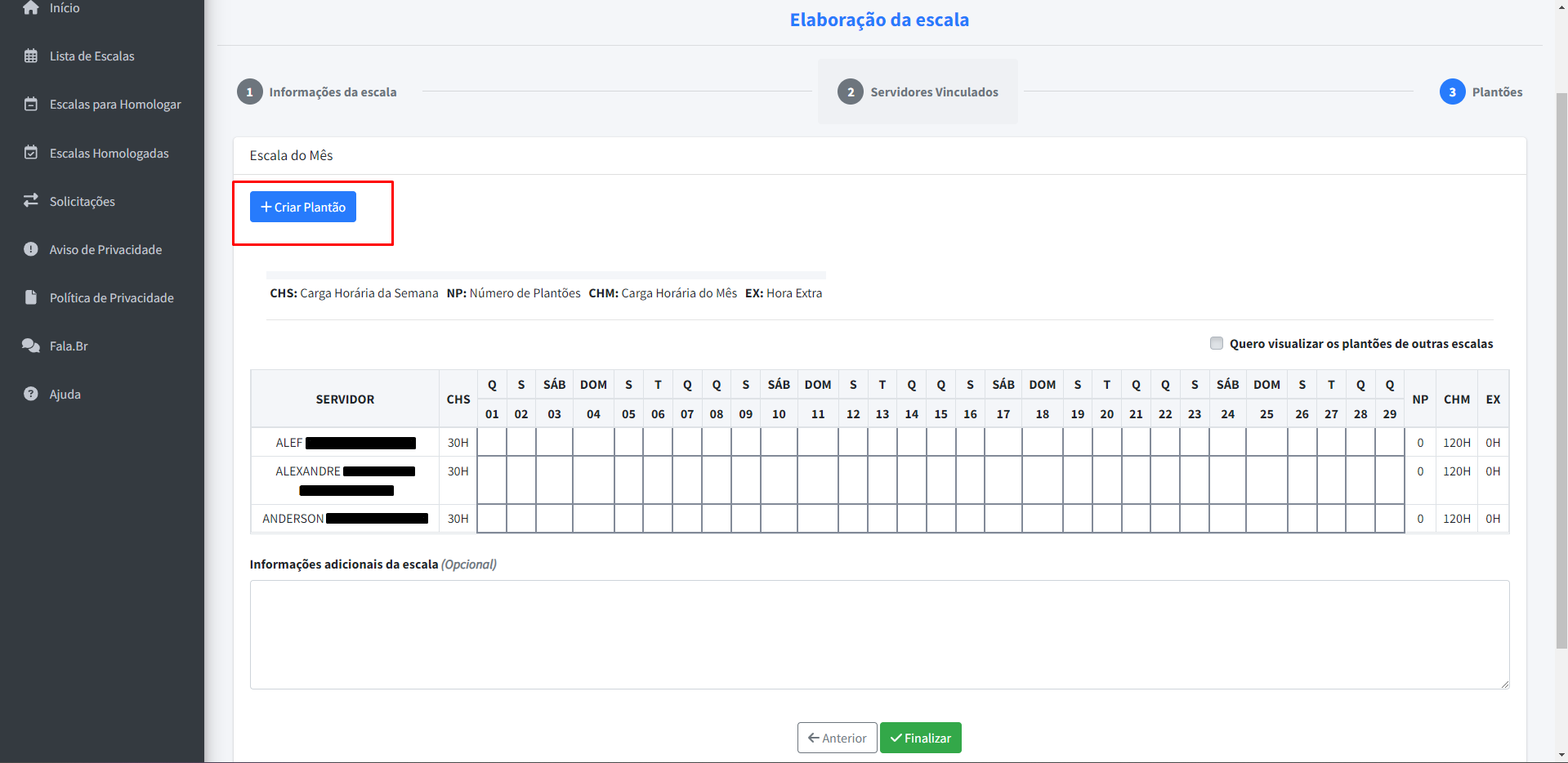Viewport: 1568px width, 763px height.
Task: Click the EX column header
Action: (1493, 399)
